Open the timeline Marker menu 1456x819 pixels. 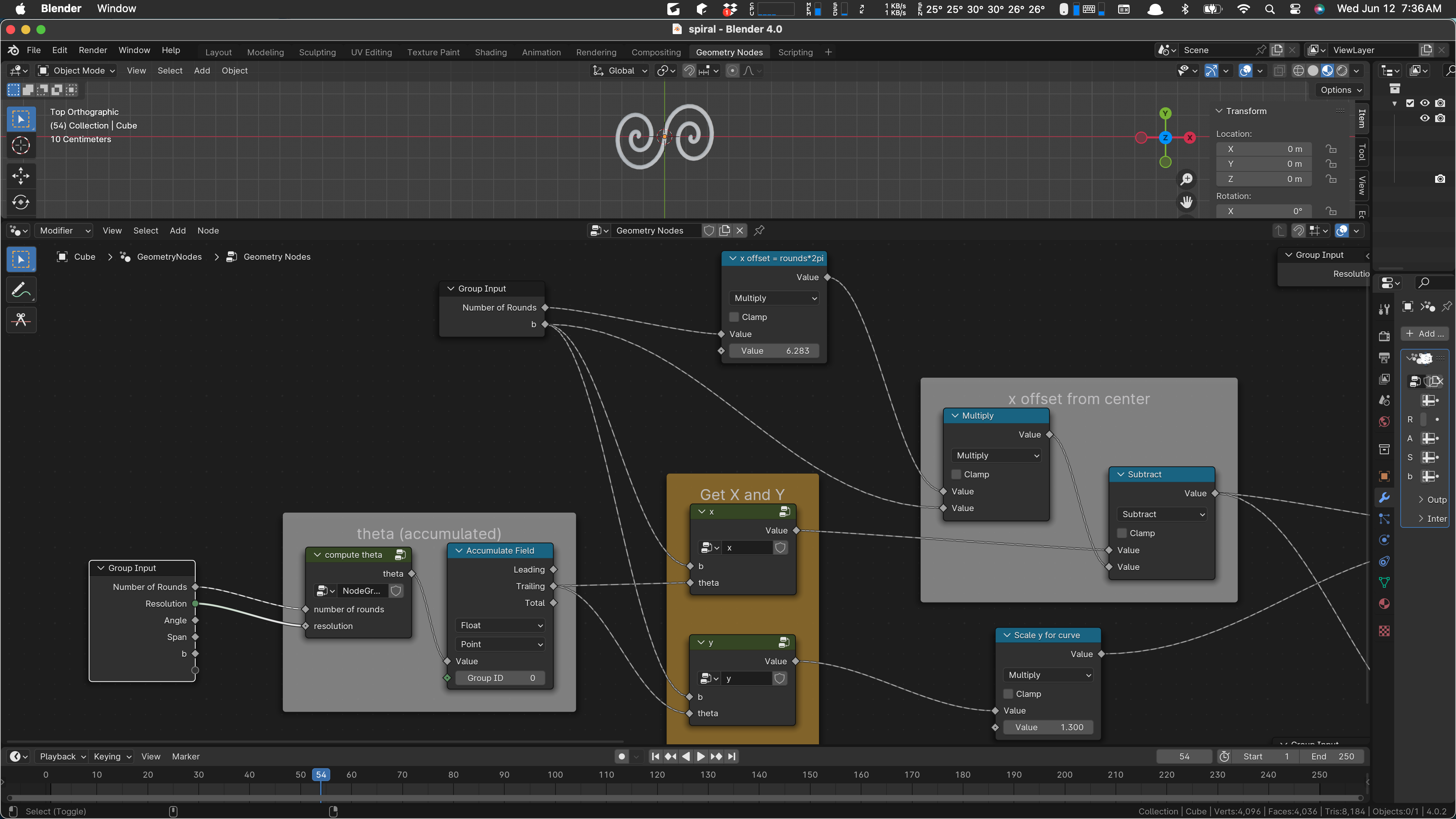[185, 756]
